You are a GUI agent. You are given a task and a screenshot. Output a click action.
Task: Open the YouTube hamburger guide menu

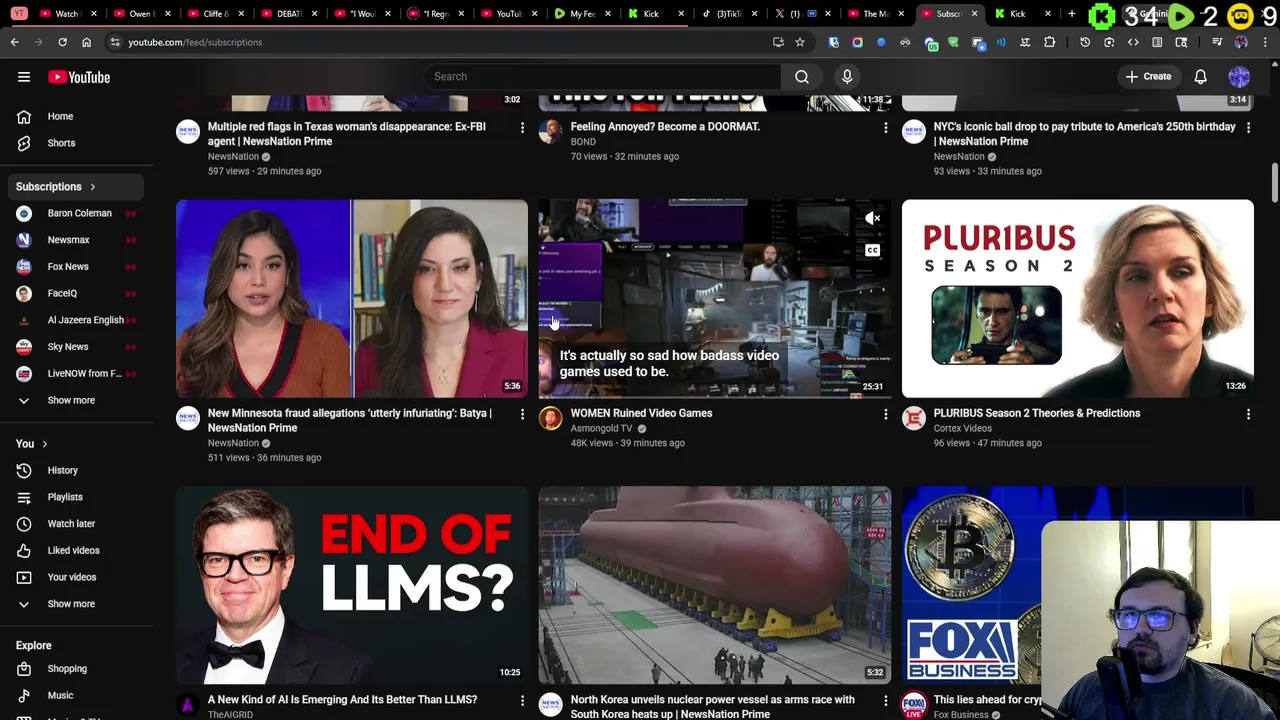[x=24, y=77]
